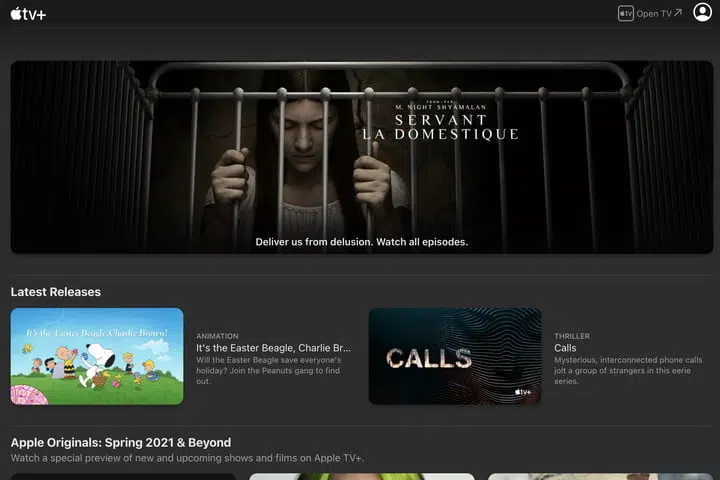
Task: Open the Servant La Domestique hero banner
Action: (362, 157)
